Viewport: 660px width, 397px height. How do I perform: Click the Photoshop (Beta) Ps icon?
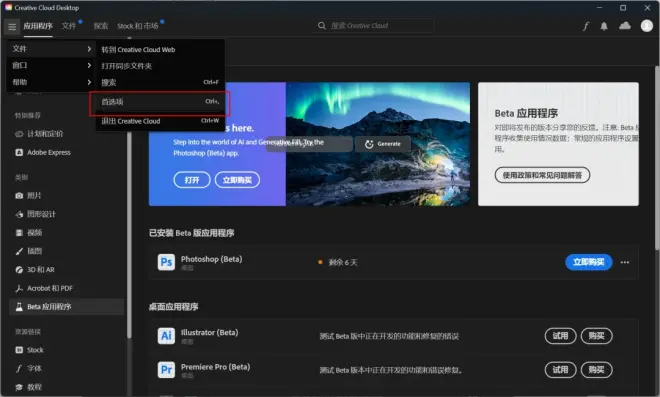pyautogui.click(x=166, y=262)
